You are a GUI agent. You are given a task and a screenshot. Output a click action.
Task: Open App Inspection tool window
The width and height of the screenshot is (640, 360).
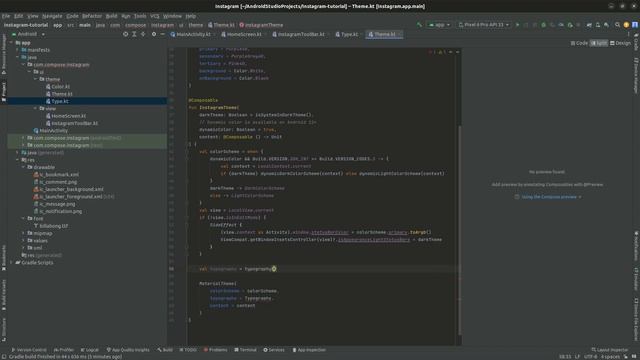pos(309,350)
